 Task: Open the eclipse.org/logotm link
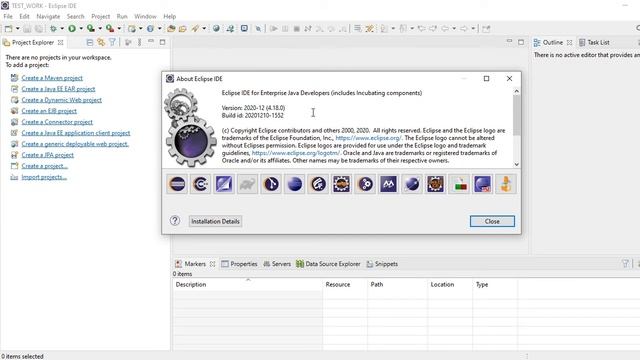[x=296, y=153]
